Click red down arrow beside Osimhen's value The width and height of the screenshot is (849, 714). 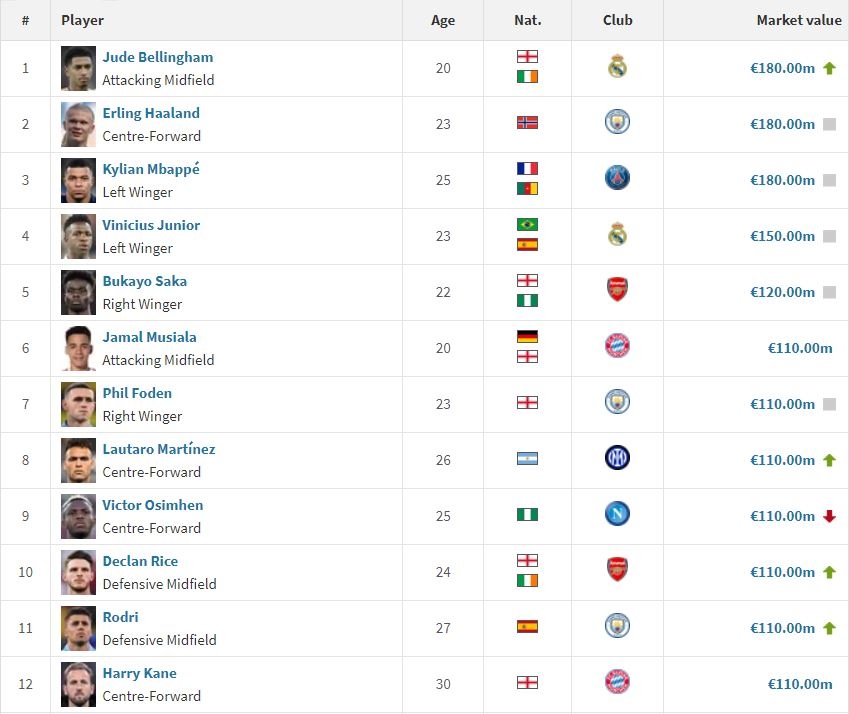830,516
